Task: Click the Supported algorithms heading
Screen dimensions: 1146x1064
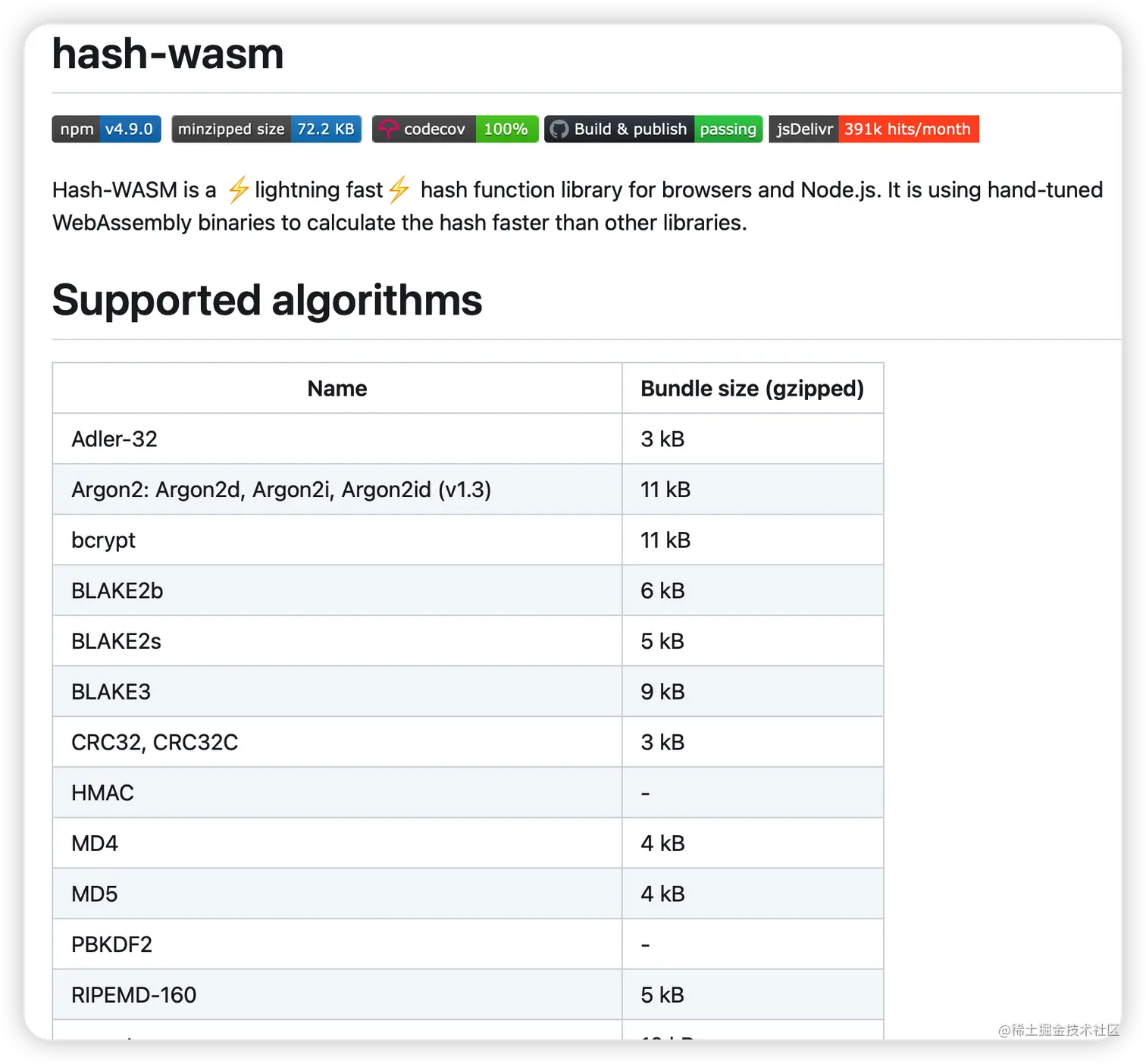Action: click(267, 300)
